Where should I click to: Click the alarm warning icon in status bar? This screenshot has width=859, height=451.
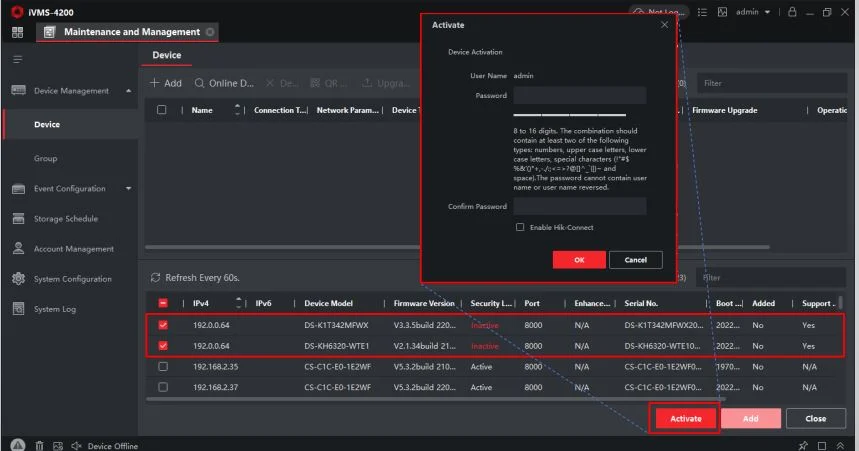pyautogui.click(x=18, y=445)
